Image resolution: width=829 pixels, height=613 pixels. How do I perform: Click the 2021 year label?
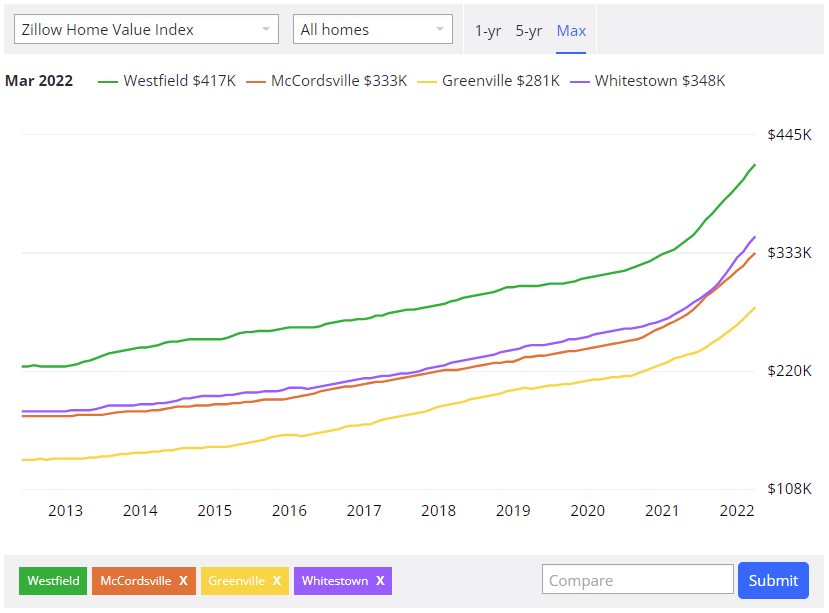[662, 510]
